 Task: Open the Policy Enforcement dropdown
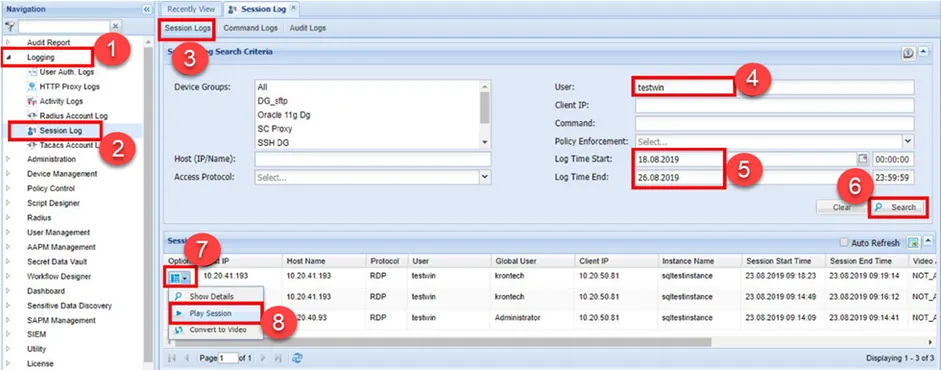pos(908,142)
